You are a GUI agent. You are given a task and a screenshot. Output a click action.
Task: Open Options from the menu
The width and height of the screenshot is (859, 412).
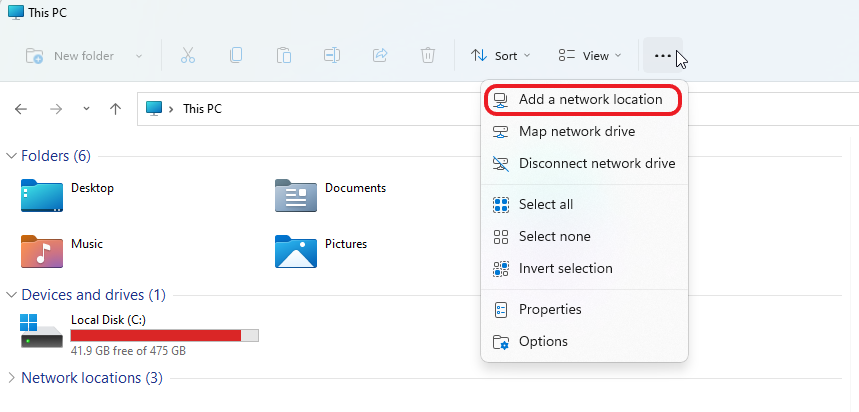[542, 342]
